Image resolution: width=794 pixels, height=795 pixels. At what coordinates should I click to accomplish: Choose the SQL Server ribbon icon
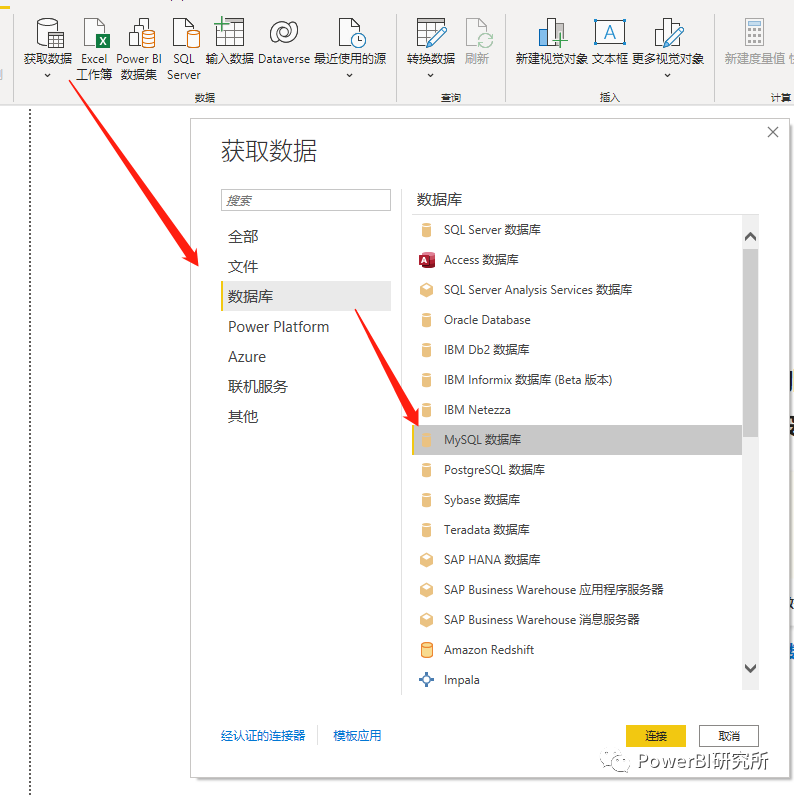tap(186, 33)
